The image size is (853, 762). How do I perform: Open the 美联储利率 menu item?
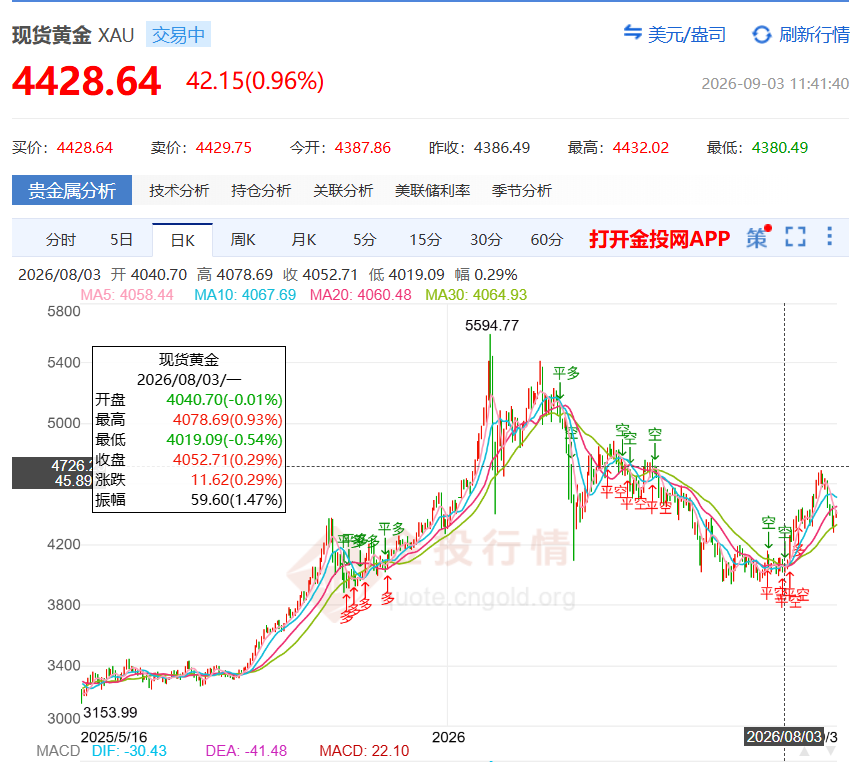(x=432, y=191)
